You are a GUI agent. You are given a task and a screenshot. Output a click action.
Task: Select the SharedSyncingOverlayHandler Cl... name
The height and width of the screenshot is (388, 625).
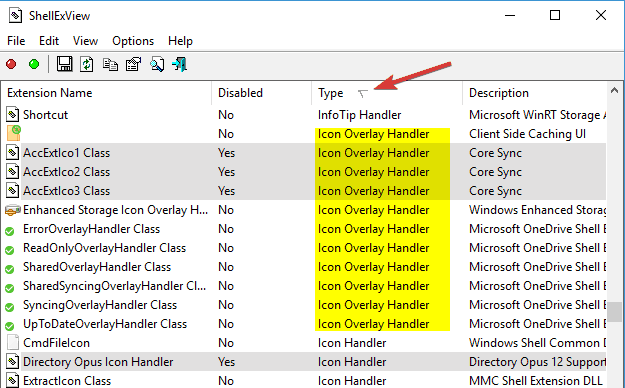[x=115, y=286]
